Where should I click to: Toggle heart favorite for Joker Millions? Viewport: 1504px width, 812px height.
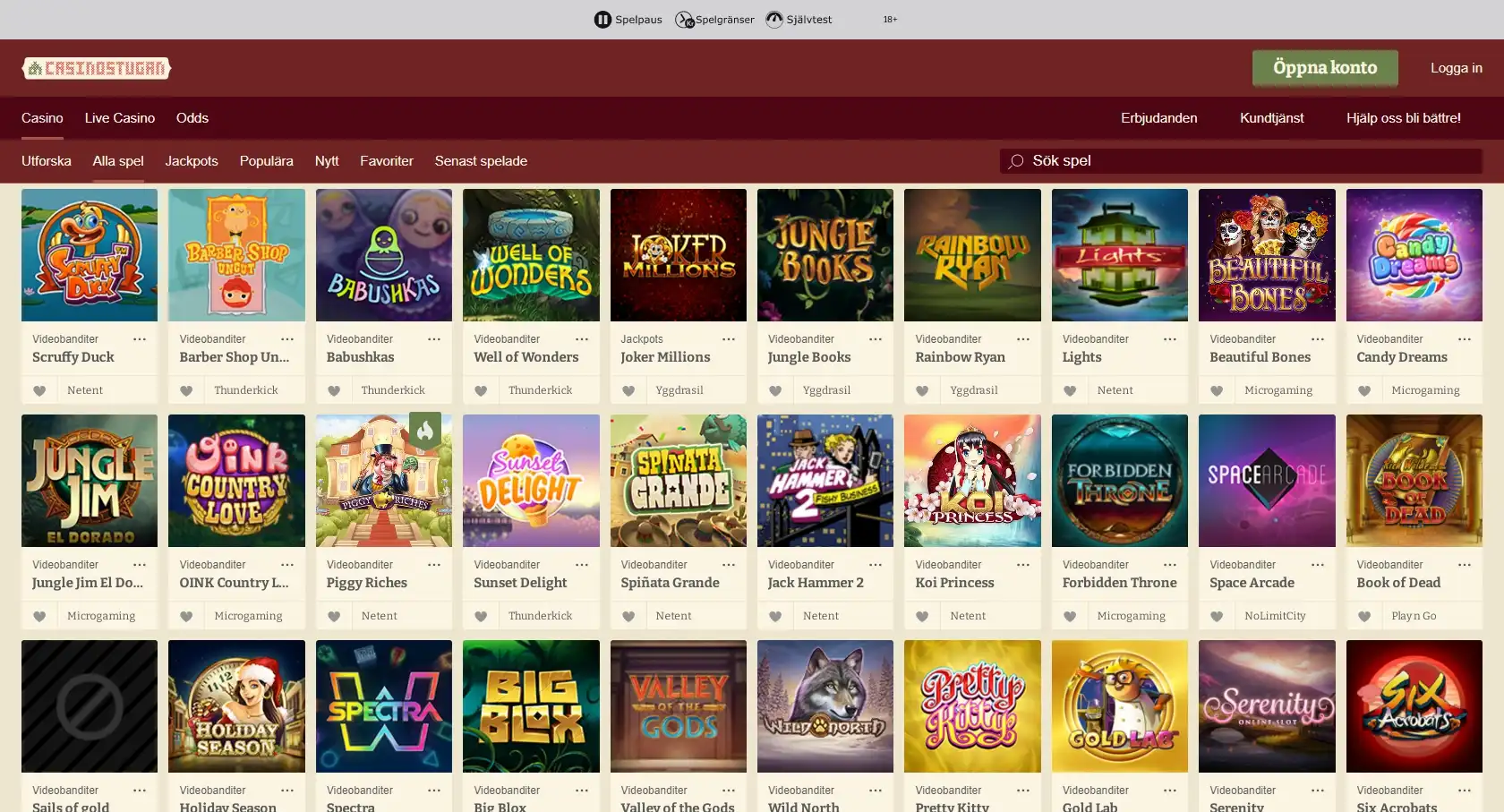pos(628,390)
